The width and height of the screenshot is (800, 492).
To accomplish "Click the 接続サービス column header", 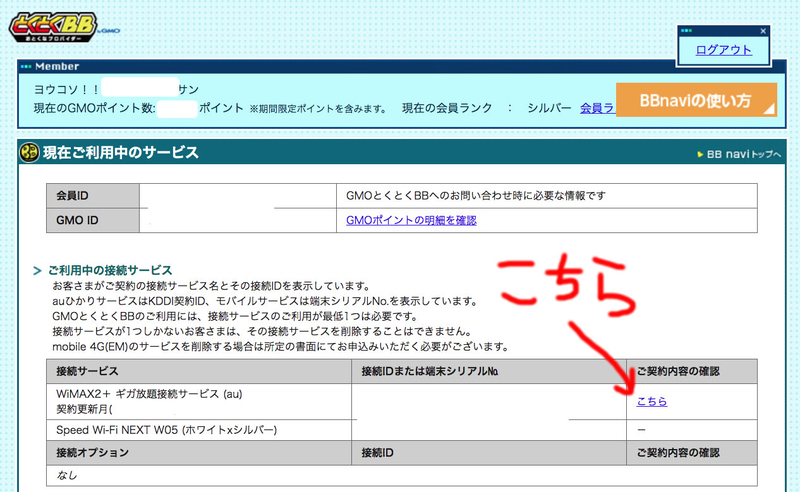I will click(199, 372).
